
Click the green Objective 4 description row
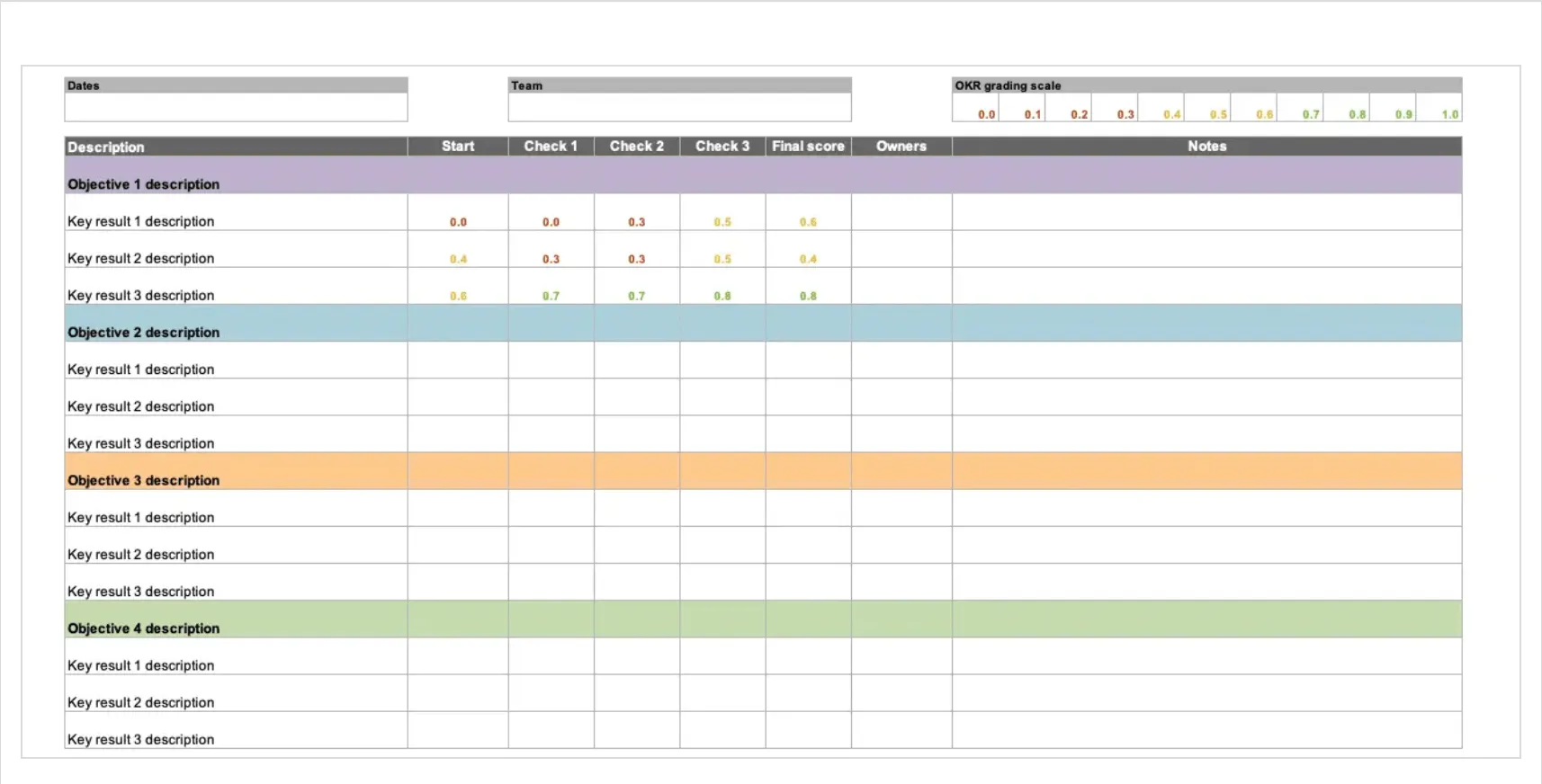click(763, 619)
